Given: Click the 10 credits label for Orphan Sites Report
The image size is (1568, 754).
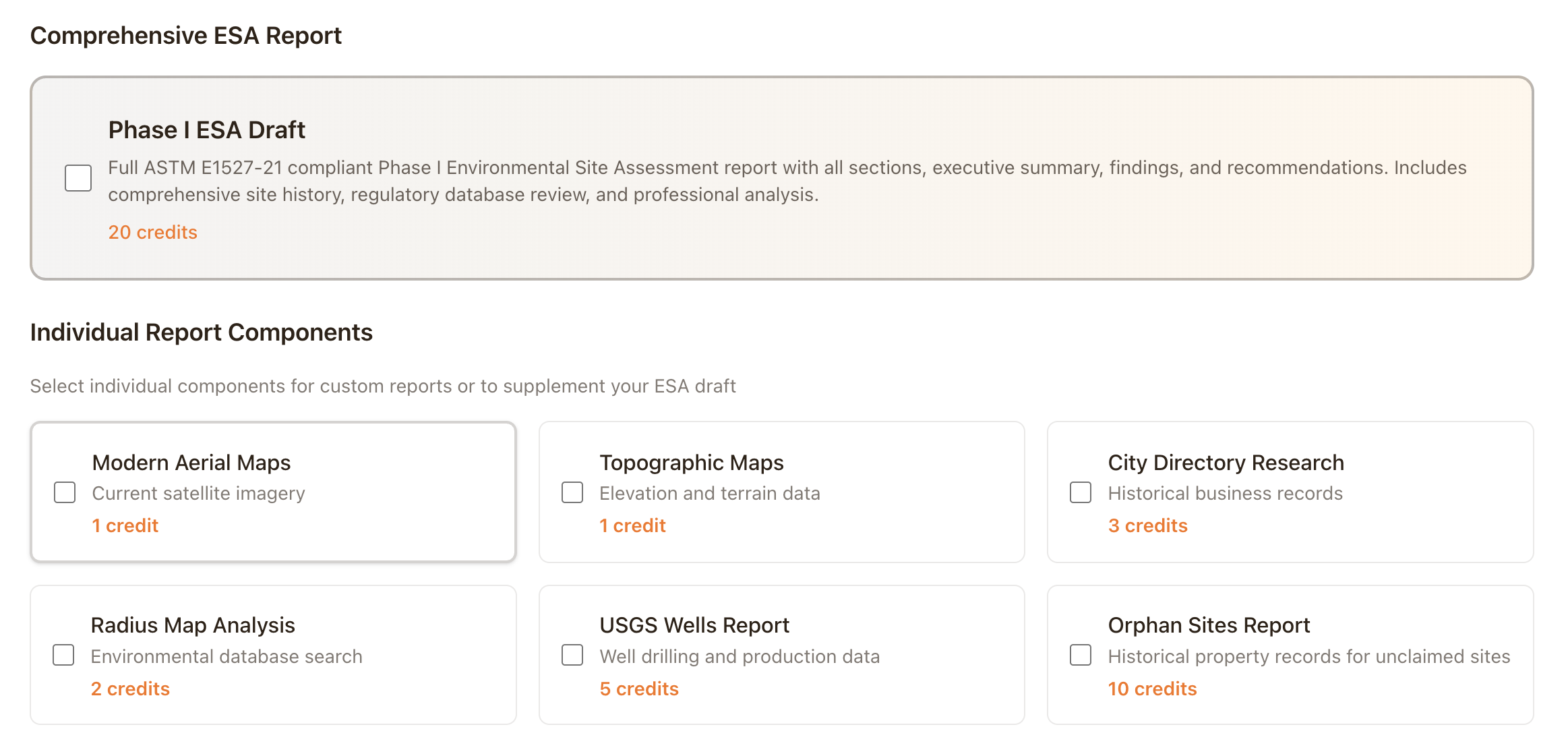Looking at the screenshot, I should point(1152,688).
